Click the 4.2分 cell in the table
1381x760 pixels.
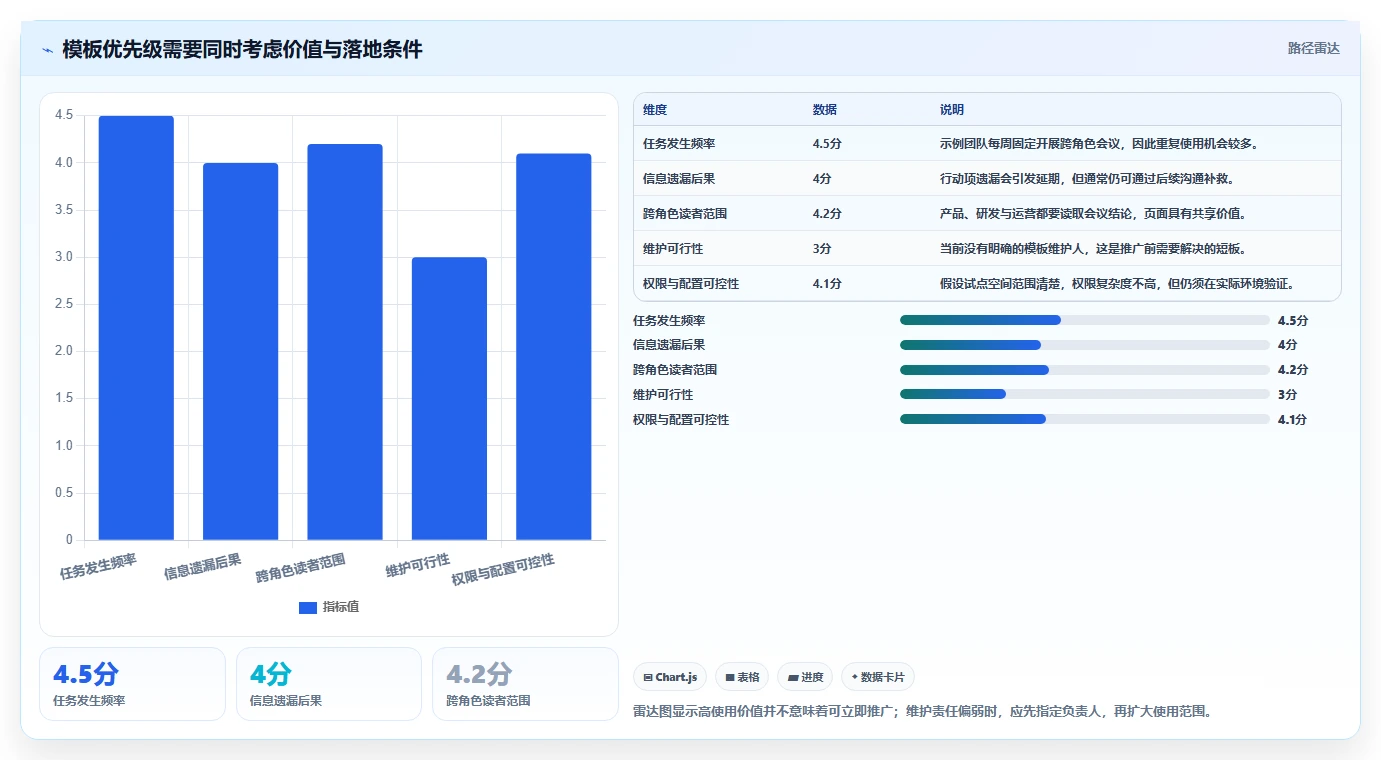coord(827,214)
